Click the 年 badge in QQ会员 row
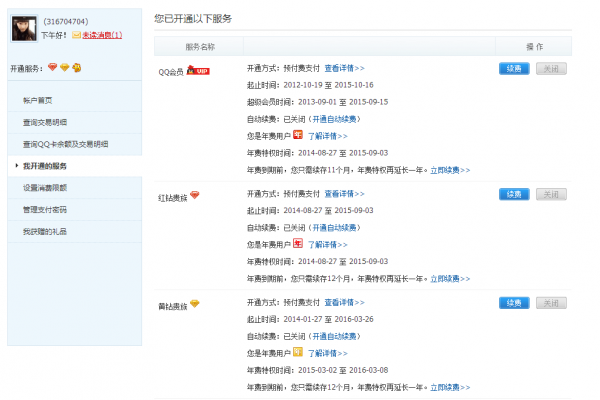Screen dimensions: 600x400 click(x=298, y=135)
